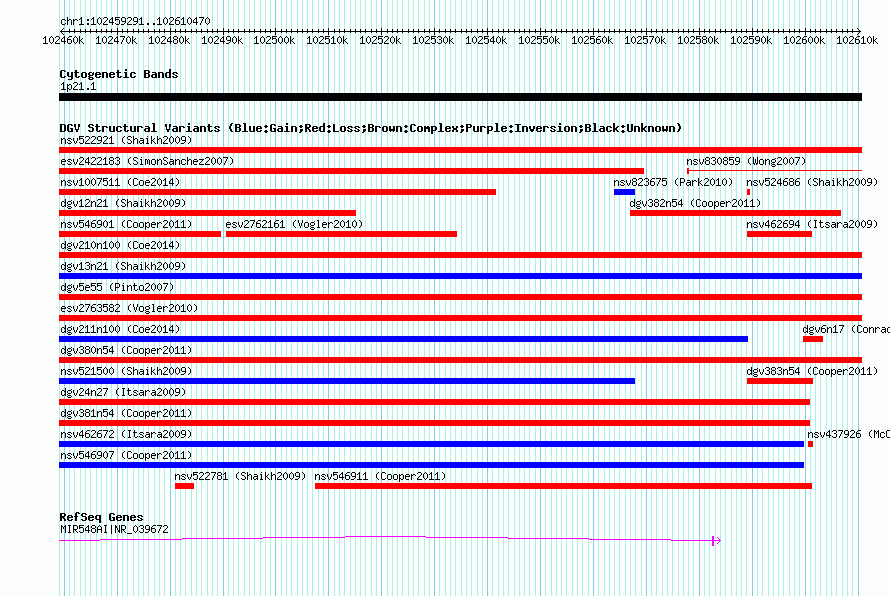Image resolution: width=890 pixels, height=596 pixels.
Task: Select the red nsv522781 loss bar
Action: tap(184, 486)
